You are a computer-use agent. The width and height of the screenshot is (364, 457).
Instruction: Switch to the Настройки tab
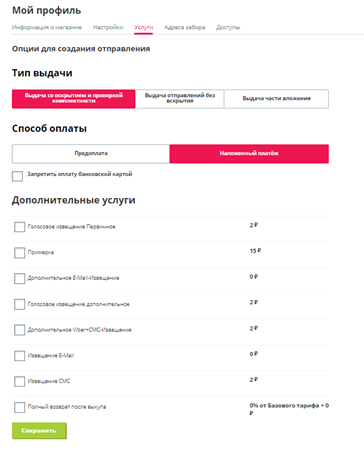pyautogui.click(x=108, y=27)
